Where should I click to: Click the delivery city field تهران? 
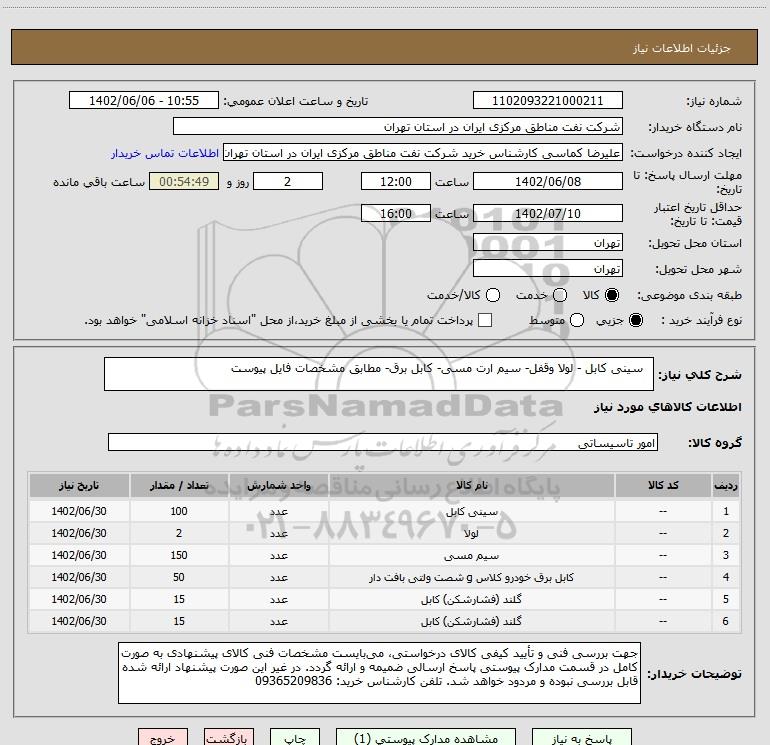[548, 269]
